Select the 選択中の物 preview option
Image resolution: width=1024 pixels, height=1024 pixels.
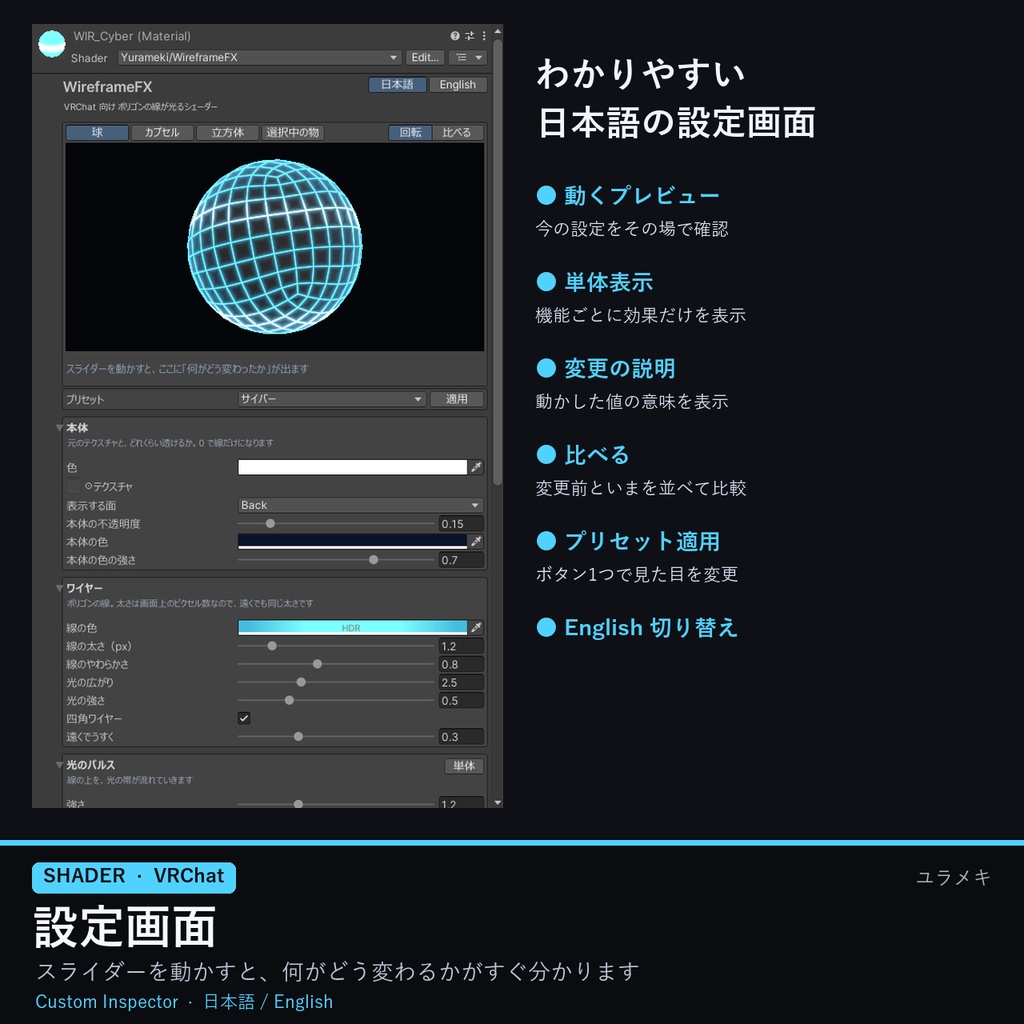click(293, 133)
